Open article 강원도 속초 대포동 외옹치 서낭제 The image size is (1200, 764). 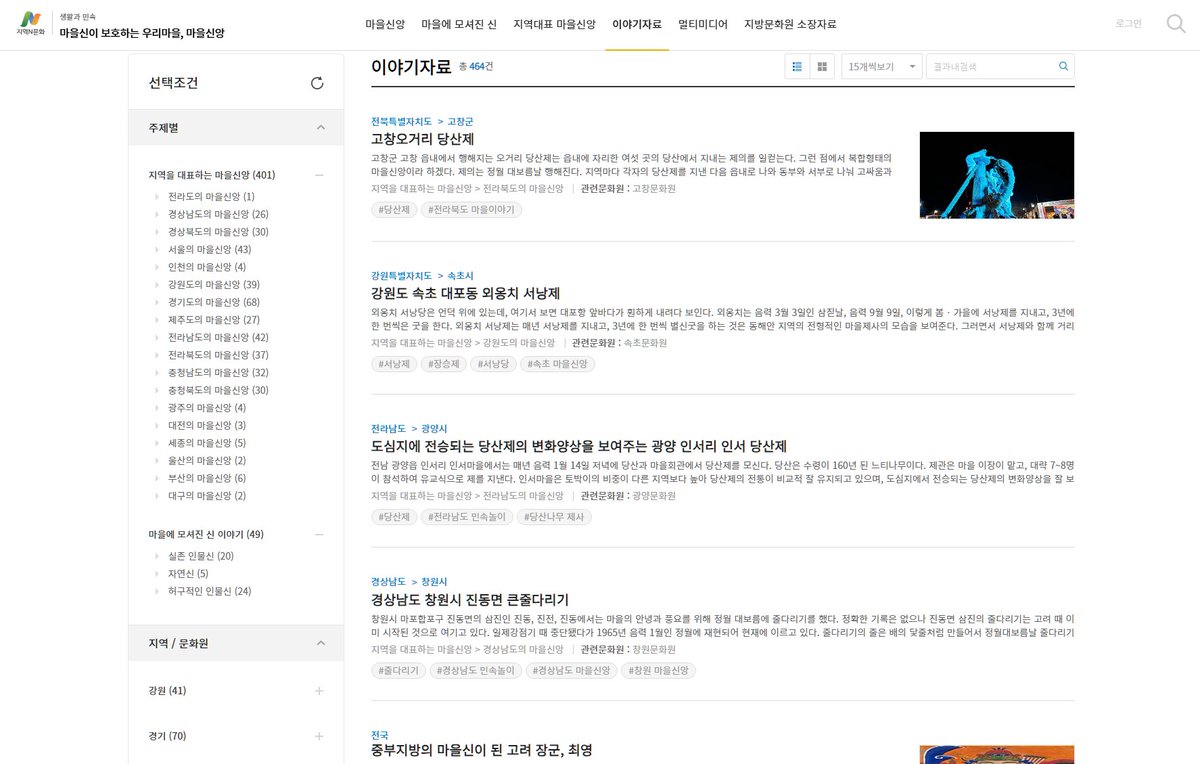click(465, 293)
